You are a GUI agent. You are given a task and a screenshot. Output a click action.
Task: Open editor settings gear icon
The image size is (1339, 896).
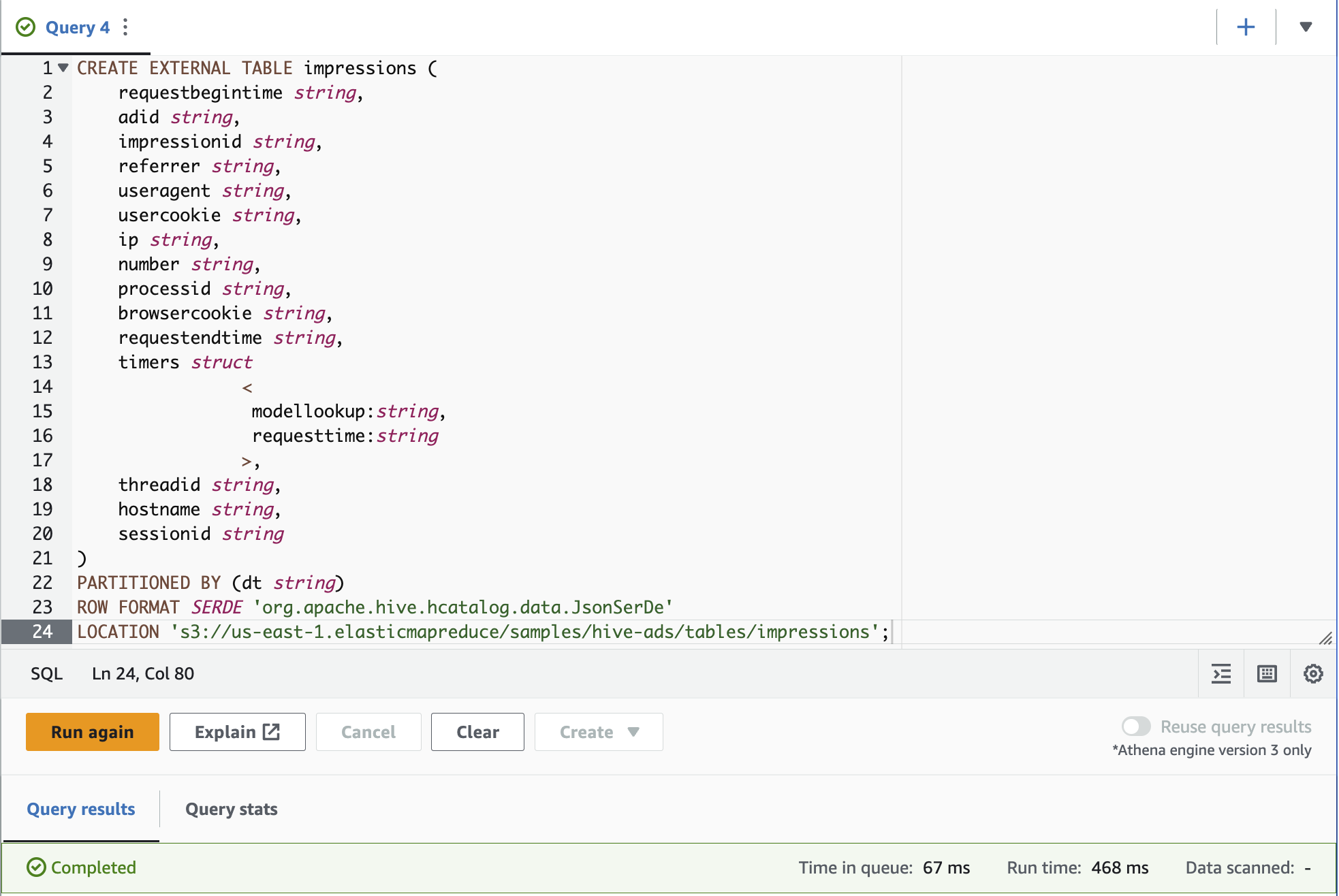pos(1313,674)
